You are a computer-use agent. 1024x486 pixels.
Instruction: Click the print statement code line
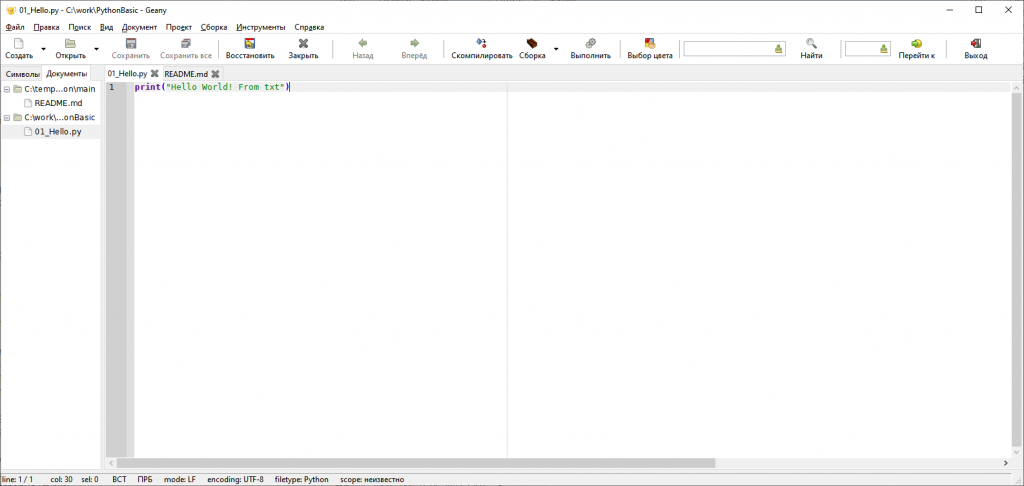211,87
